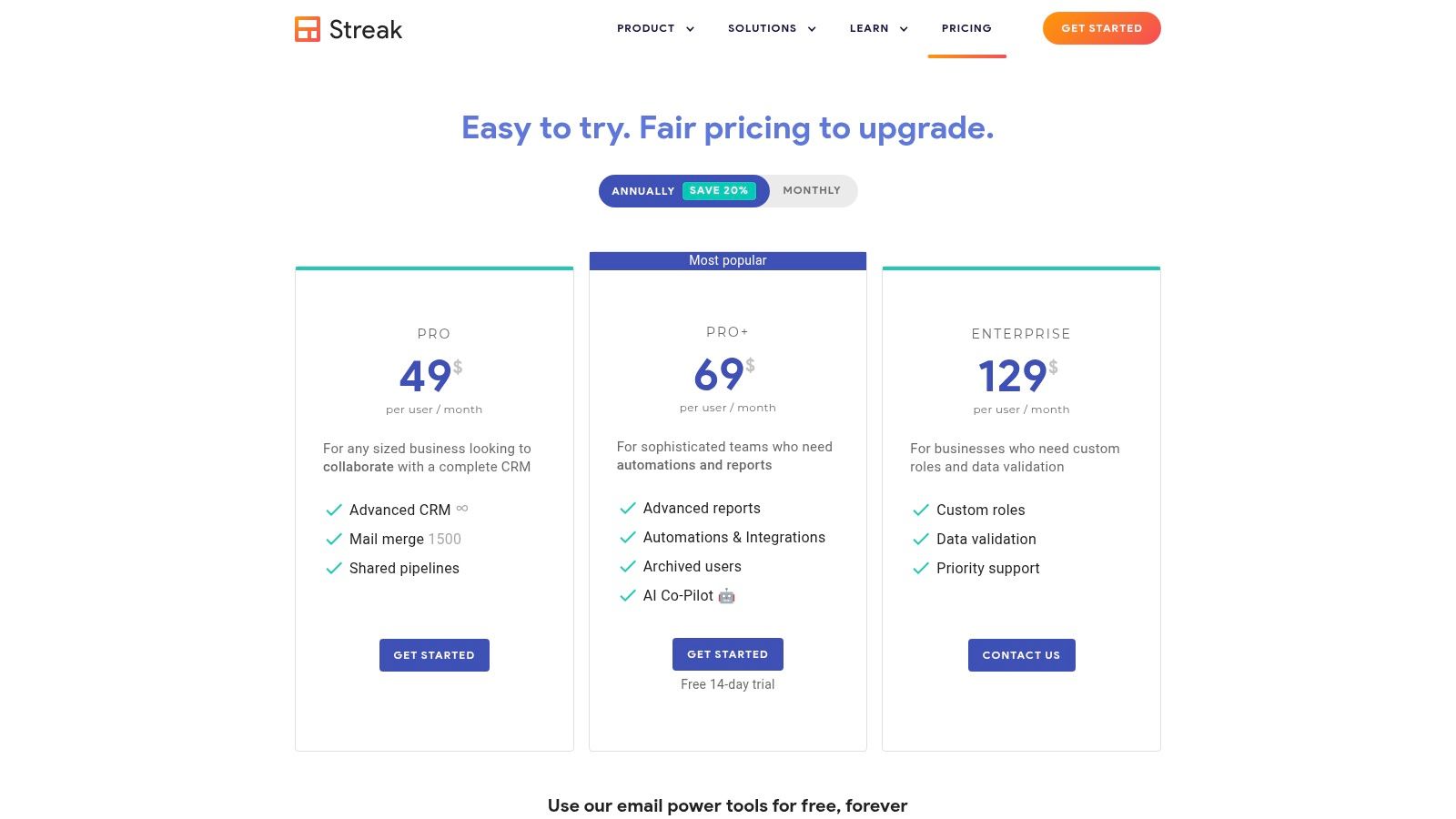Go to the Pricing menu item

click(x=966, y=28)
